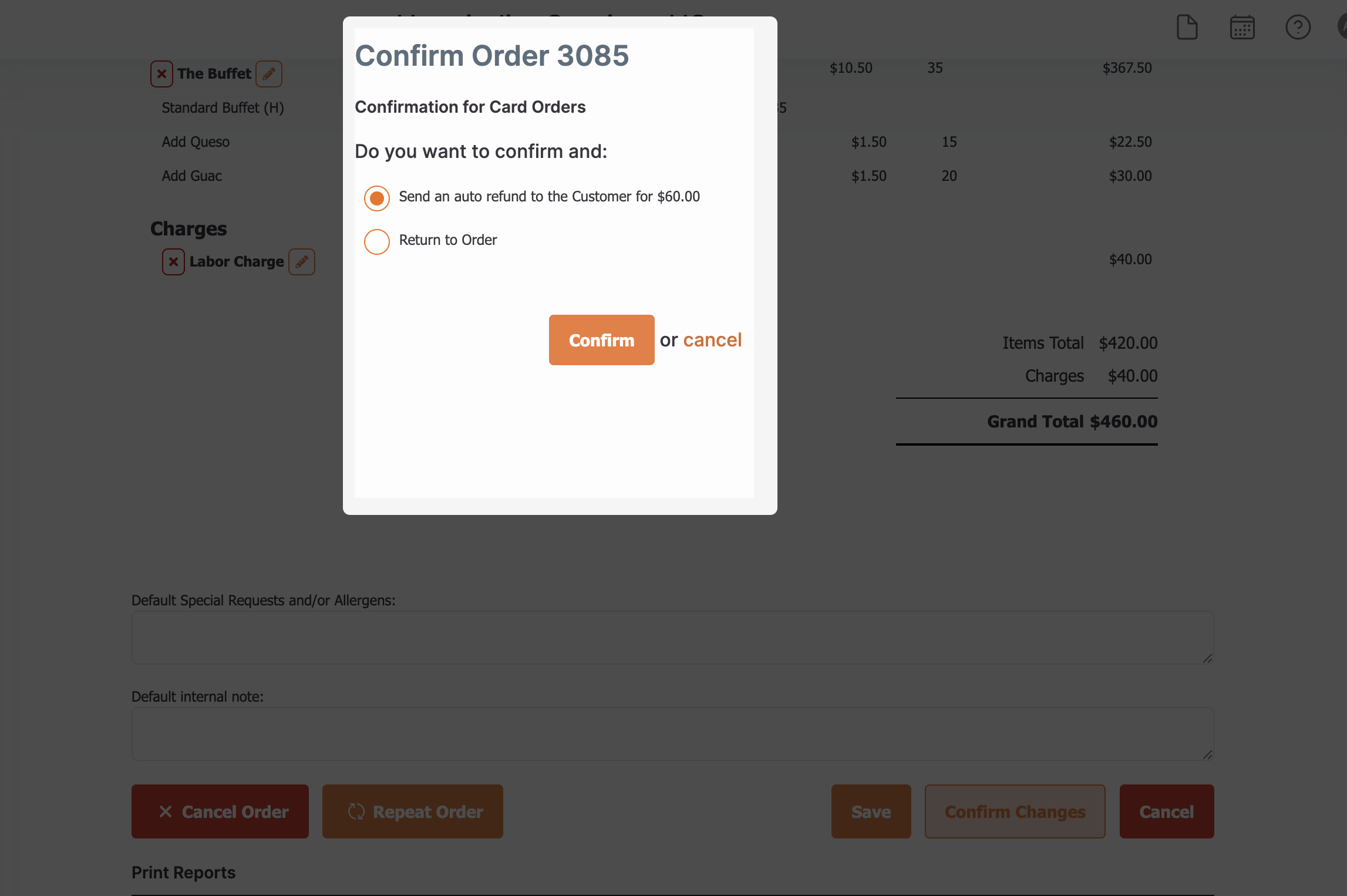1347x896 pixels.
Task: Edit The Buffet using the pencil icon
Action: click(x=269, y=74)
